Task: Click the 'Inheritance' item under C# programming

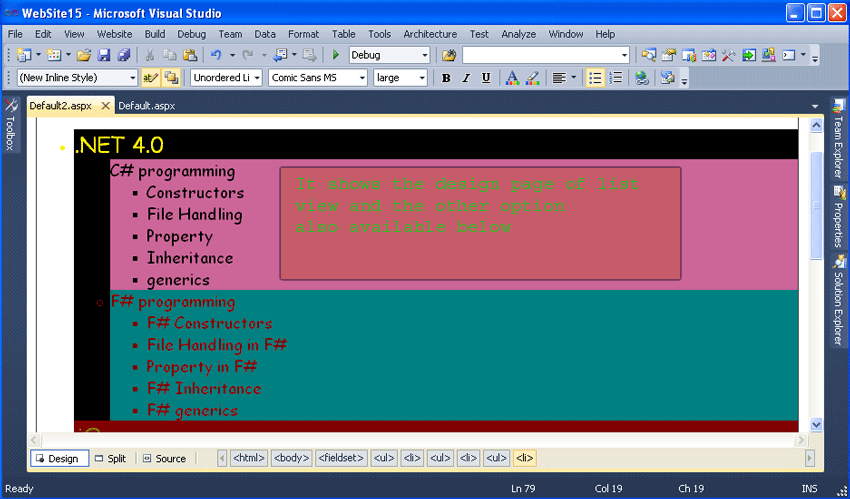Action: point(190,258)
